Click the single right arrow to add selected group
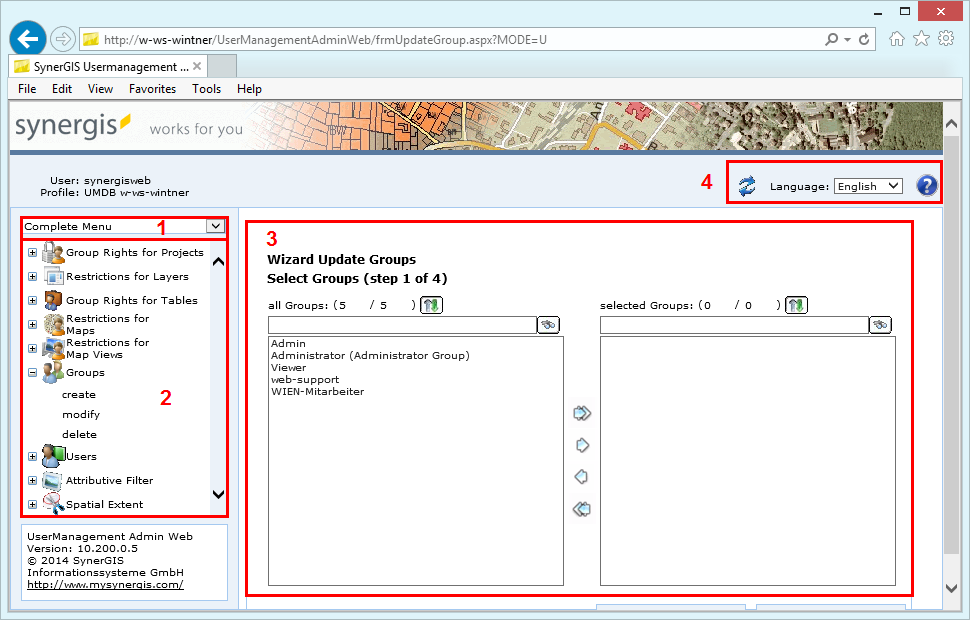This screenshot has width=970, height=620. click(x=582, y=444)
